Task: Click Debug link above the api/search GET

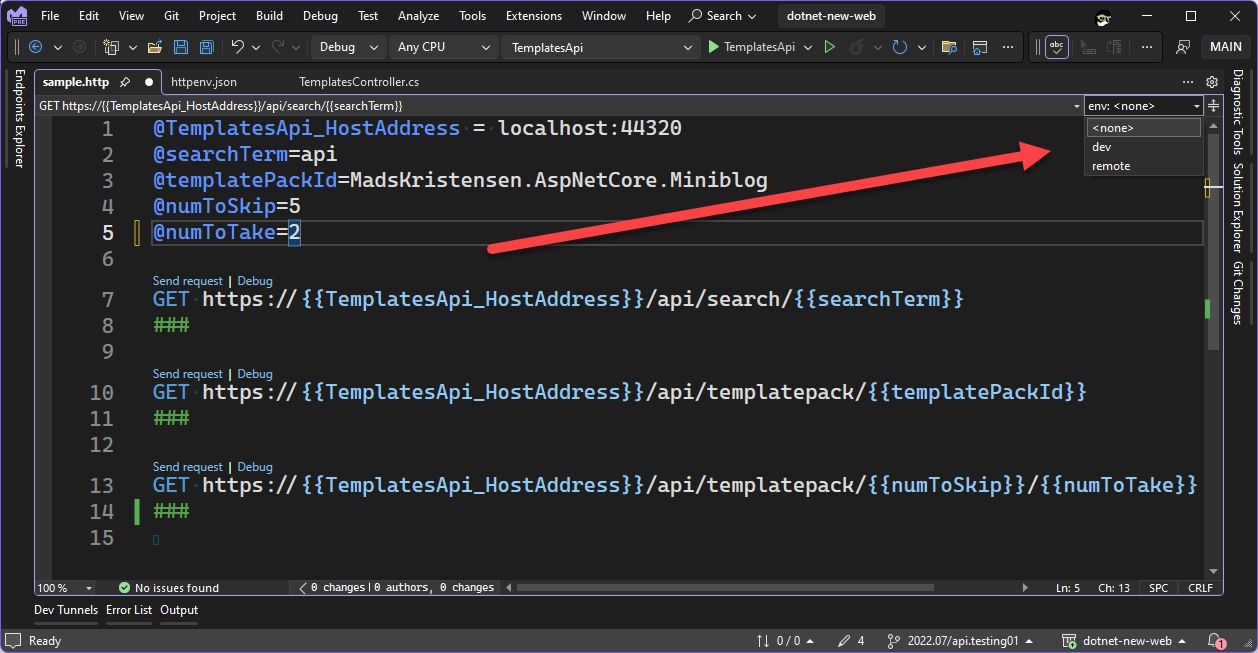Action: click(255, 281)
